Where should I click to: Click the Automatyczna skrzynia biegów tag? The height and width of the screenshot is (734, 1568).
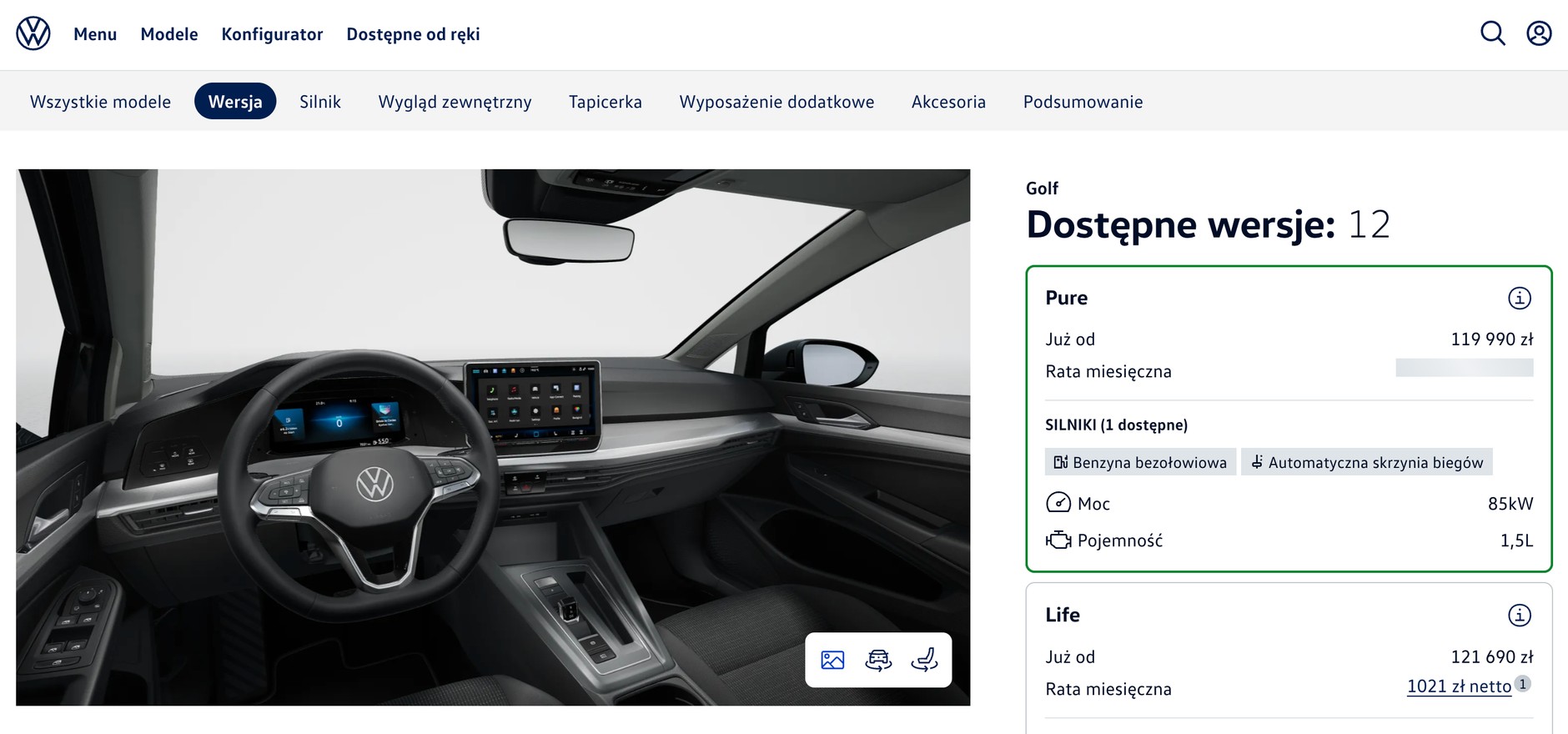point(1367,462)
